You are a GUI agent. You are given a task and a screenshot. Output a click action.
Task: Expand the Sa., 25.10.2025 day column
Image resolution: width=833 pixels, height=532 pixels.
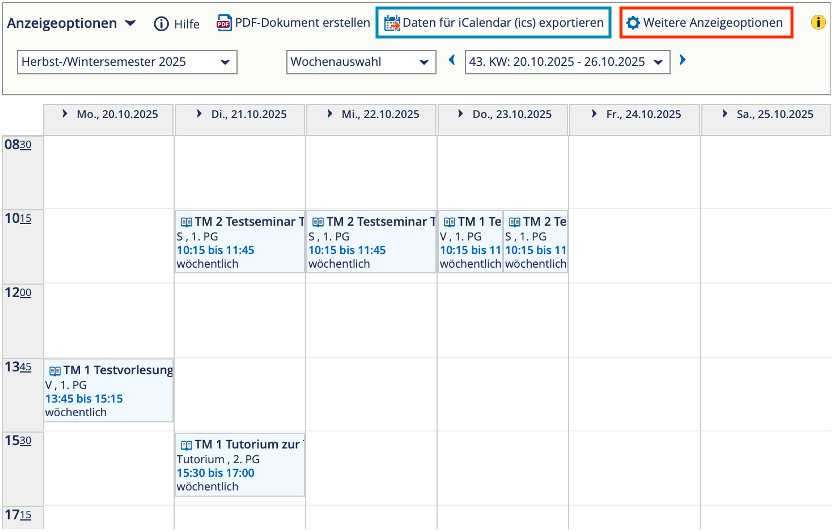(x=725, y=114)
